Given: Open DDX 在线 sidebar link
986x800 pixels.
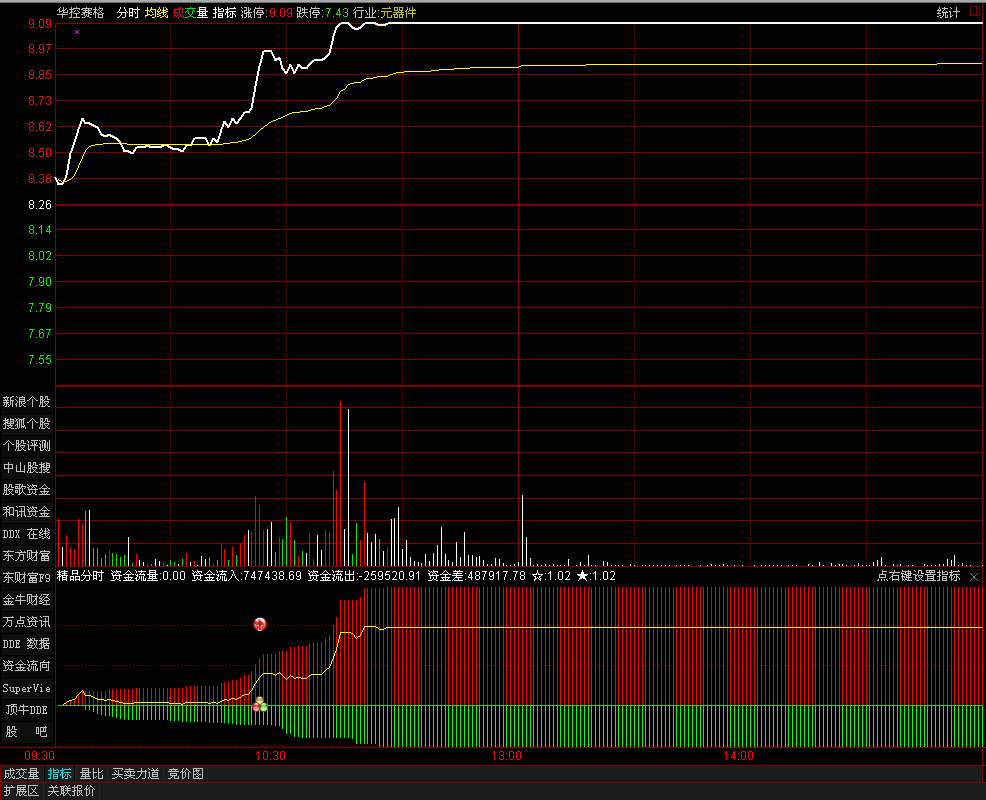Looking at the screenshot, I should click(26, 533).
